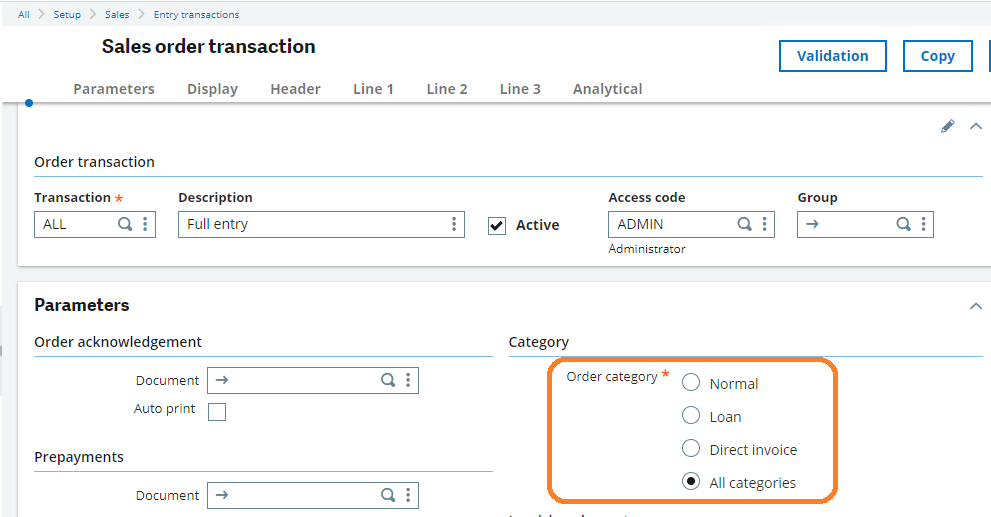Click the Copy button
The image size is (991, 517).
point(937,56)
